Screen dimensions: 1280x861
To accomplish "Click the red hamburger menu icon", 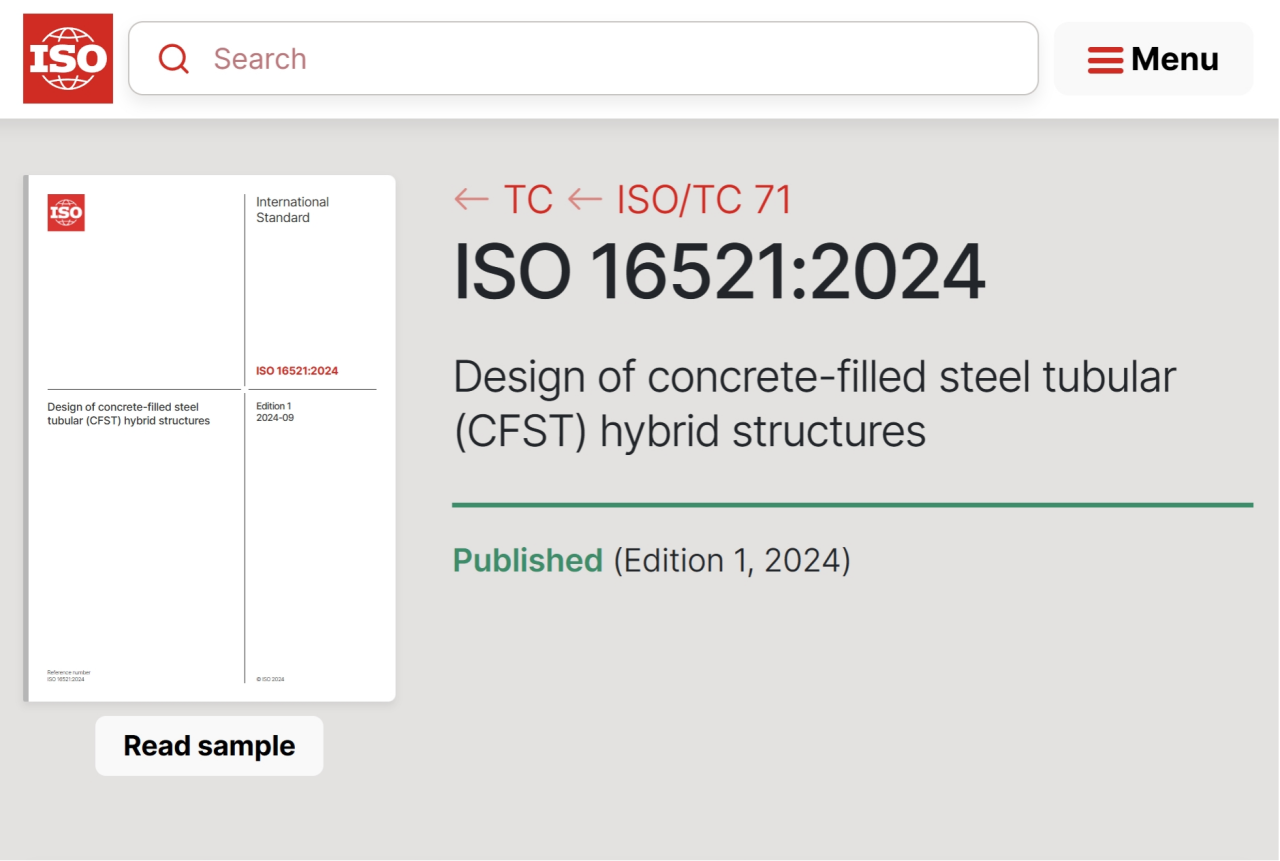I will pos(1105,60).
